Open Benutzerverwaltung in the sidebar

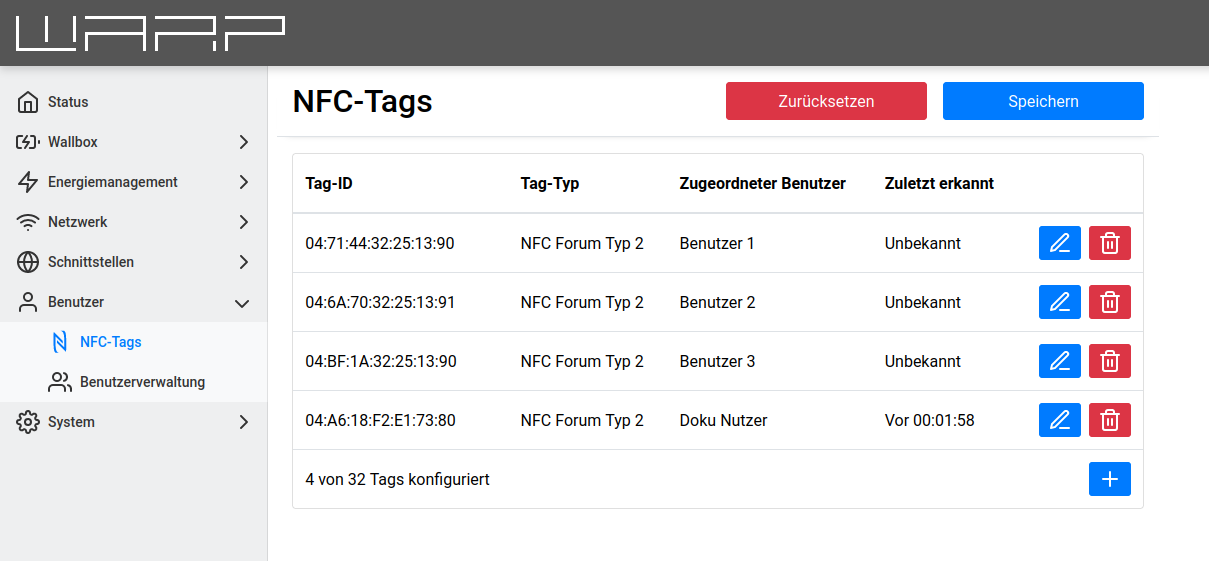pos(142,382)
